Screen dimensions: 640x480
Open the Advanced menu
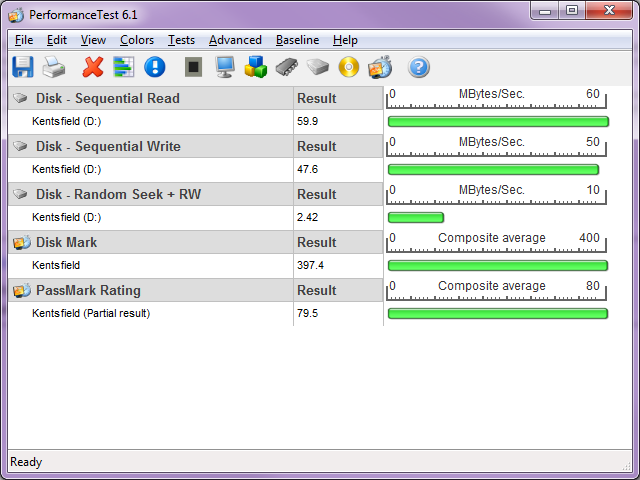point(235,40)
